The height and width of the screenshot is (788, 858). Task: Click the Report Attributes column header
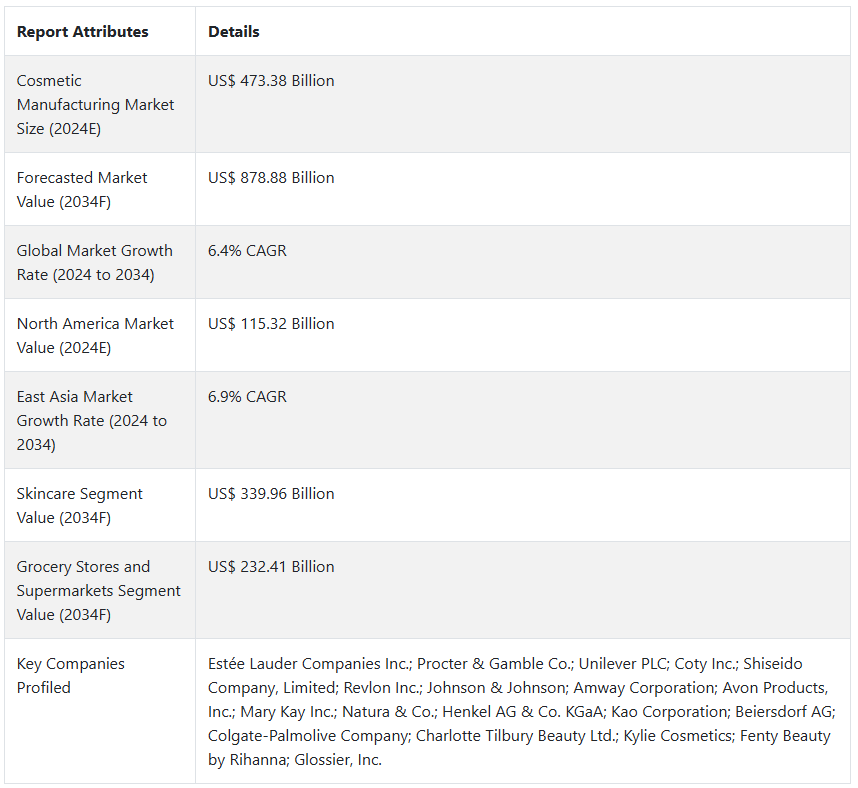(82, 32)
